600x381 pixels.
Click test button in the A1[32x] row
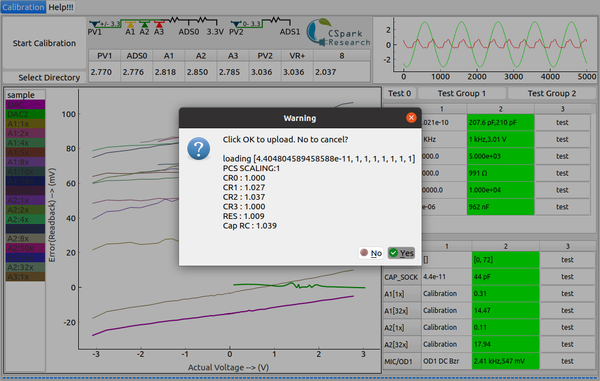tap(567, 310)
